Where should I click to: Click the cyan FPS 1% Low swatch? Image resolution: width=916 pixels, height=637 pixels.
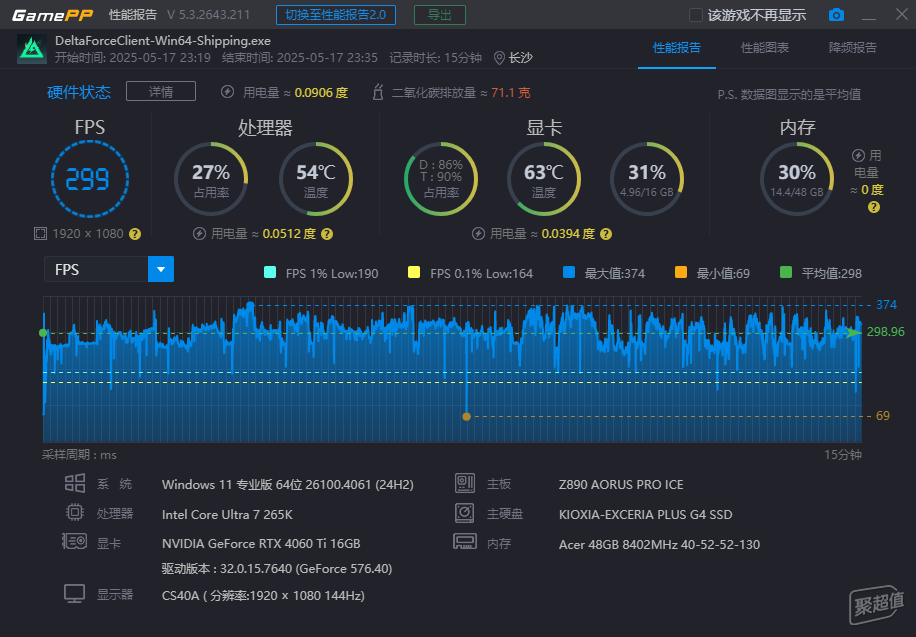270,272
